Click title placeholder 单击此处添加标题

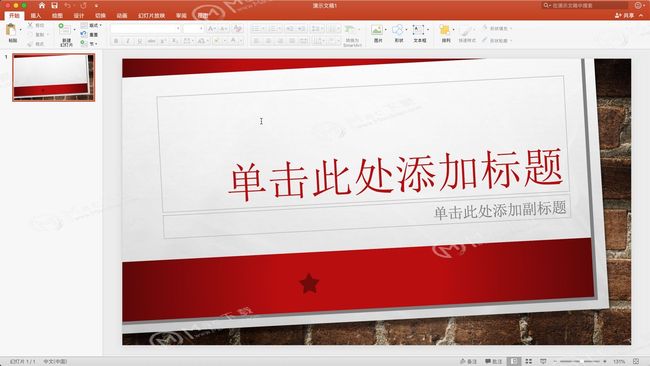click(x=395, y=175)
